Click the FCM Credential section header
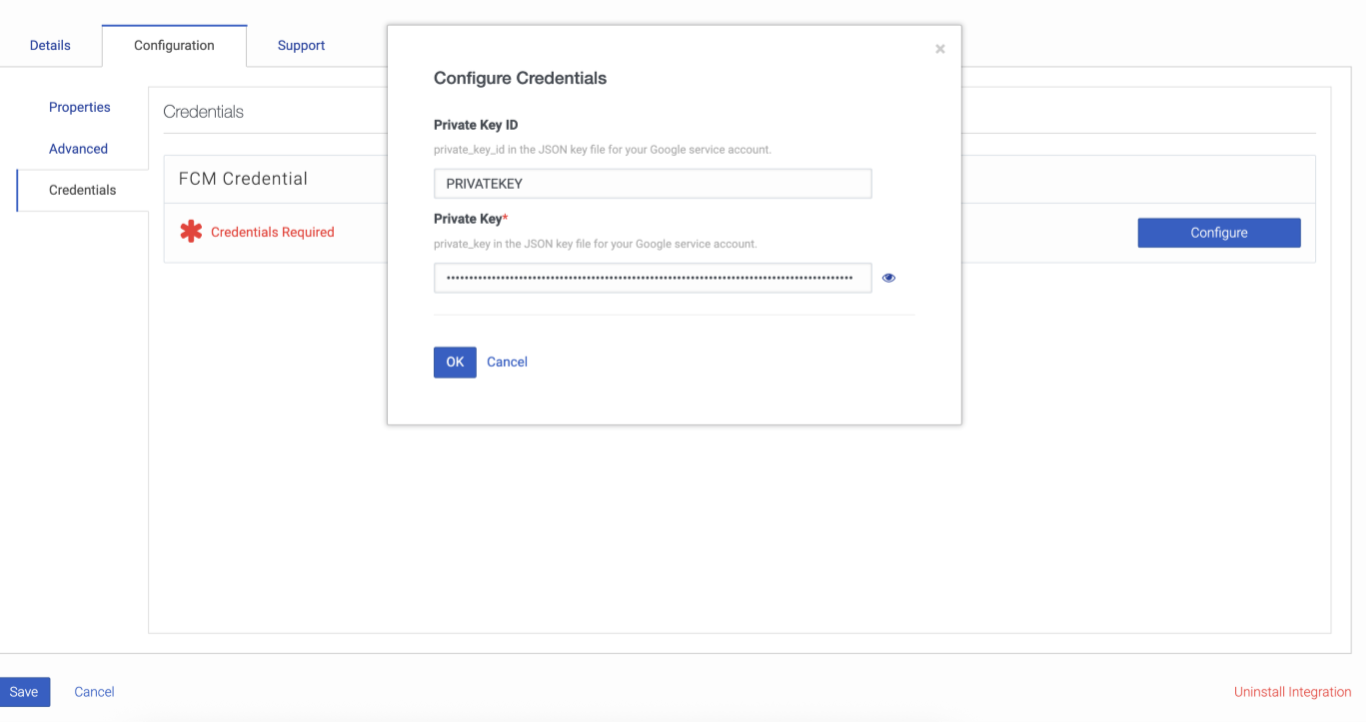Viewport: 1366px width, 722px height. tap(243, 179)
